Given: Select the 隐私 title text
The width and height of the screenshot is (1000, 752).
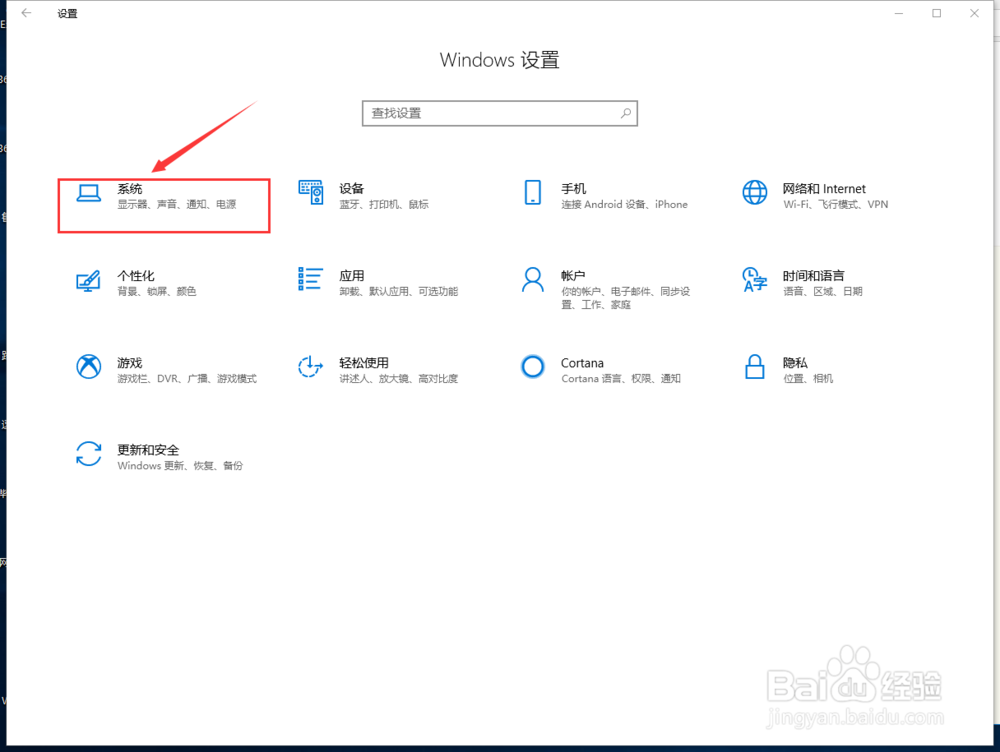Looking at the screenshot, I should 795,363.
